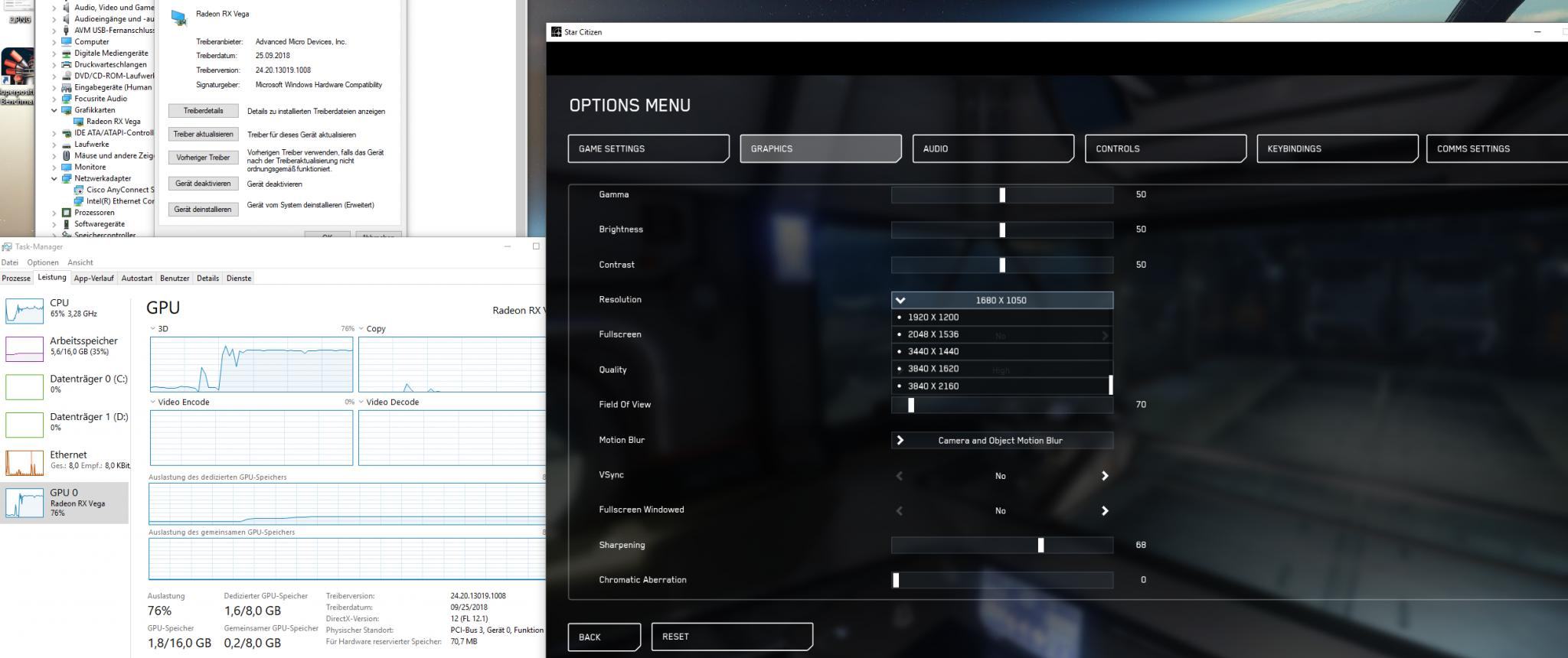
Task: Open the Ansicht menu in Task Manager
Action: 80,262
